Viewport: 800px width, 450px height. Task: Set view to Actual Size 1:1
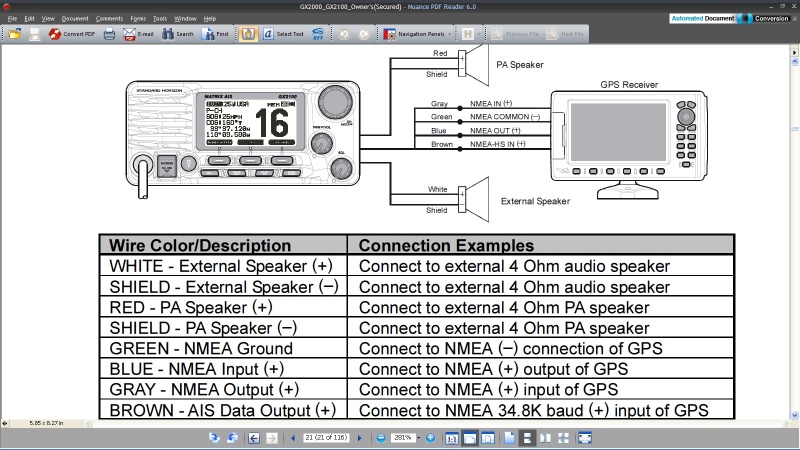click(452, 438)
